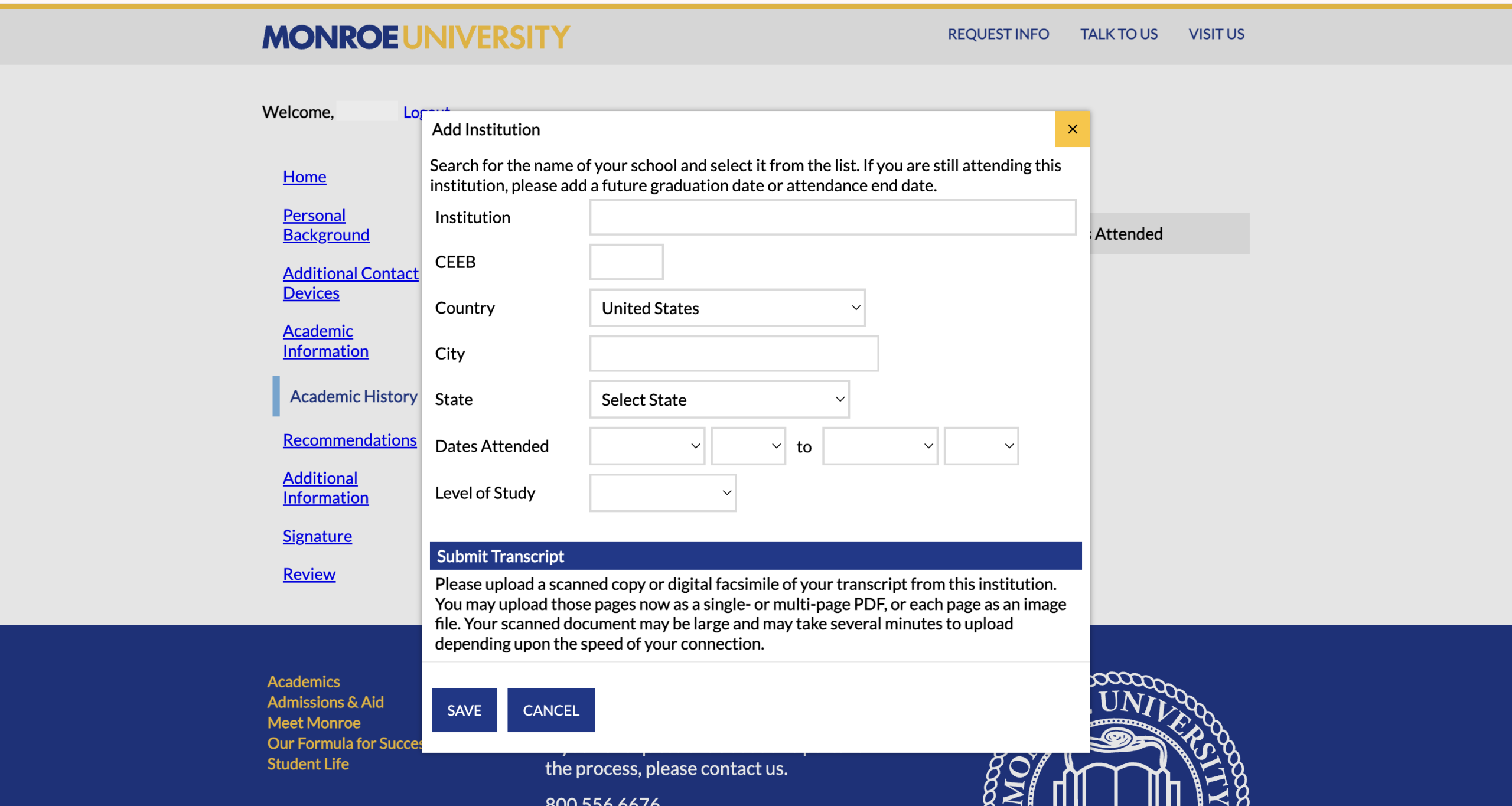Open the Review section link
The image size is (1512, 806).
[x=309, y=574]
